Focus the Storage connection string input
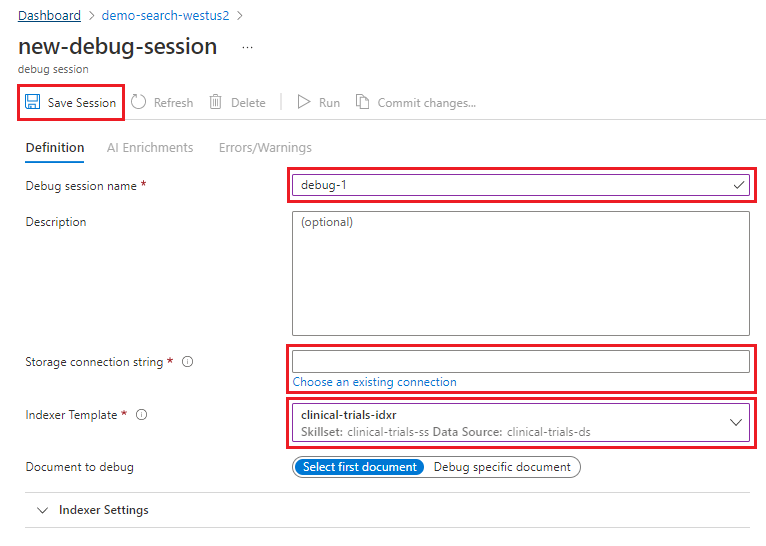The width and height of the screenshot is (766, 546). (520, 361)
